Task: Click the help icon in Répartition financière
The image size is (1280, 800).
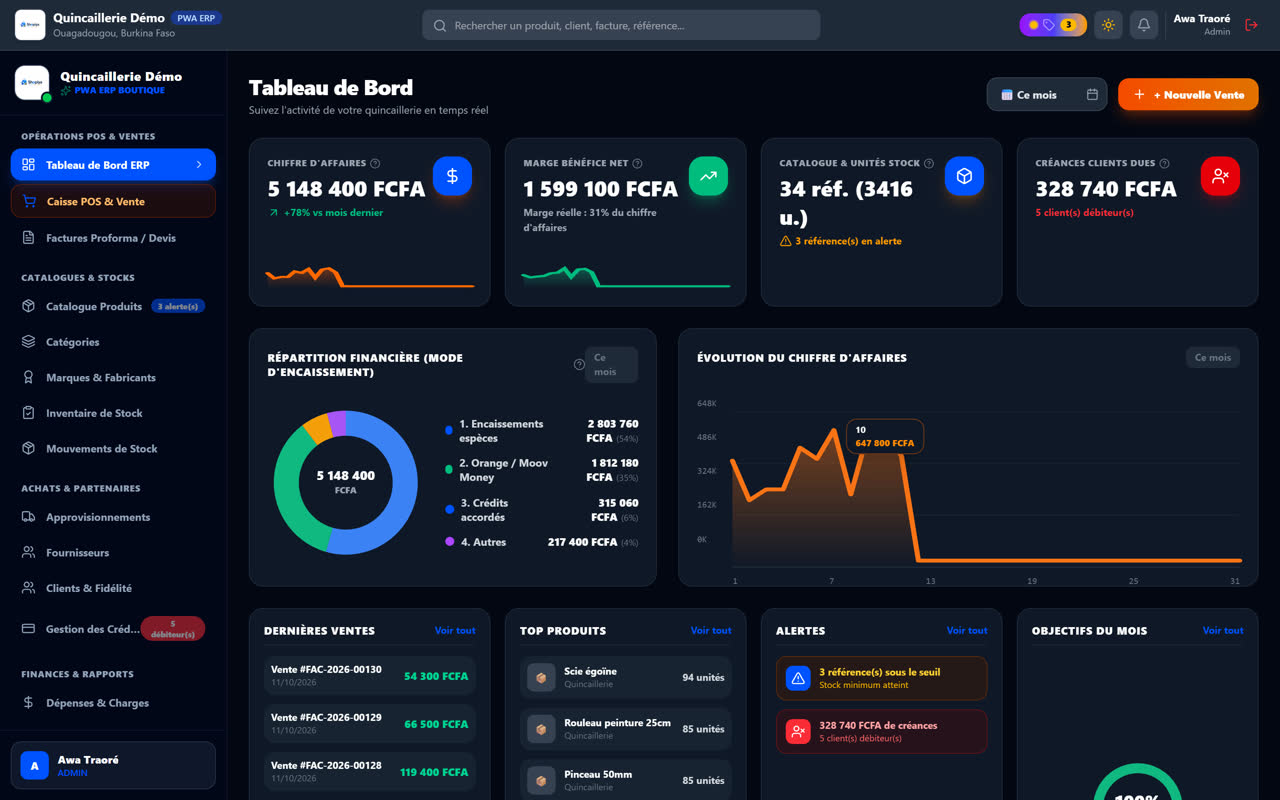Action: [x=579, y=365]
